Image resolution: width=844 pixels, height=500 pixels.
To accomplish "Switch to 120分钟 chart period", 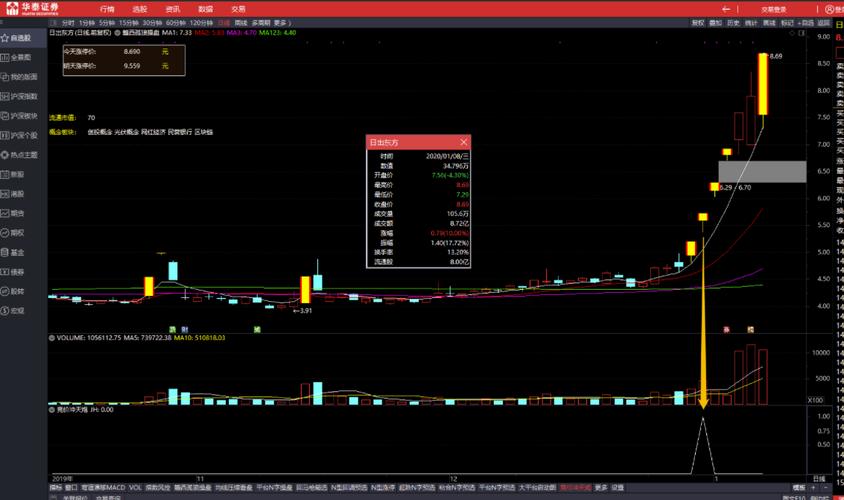I will pos(202,23).
